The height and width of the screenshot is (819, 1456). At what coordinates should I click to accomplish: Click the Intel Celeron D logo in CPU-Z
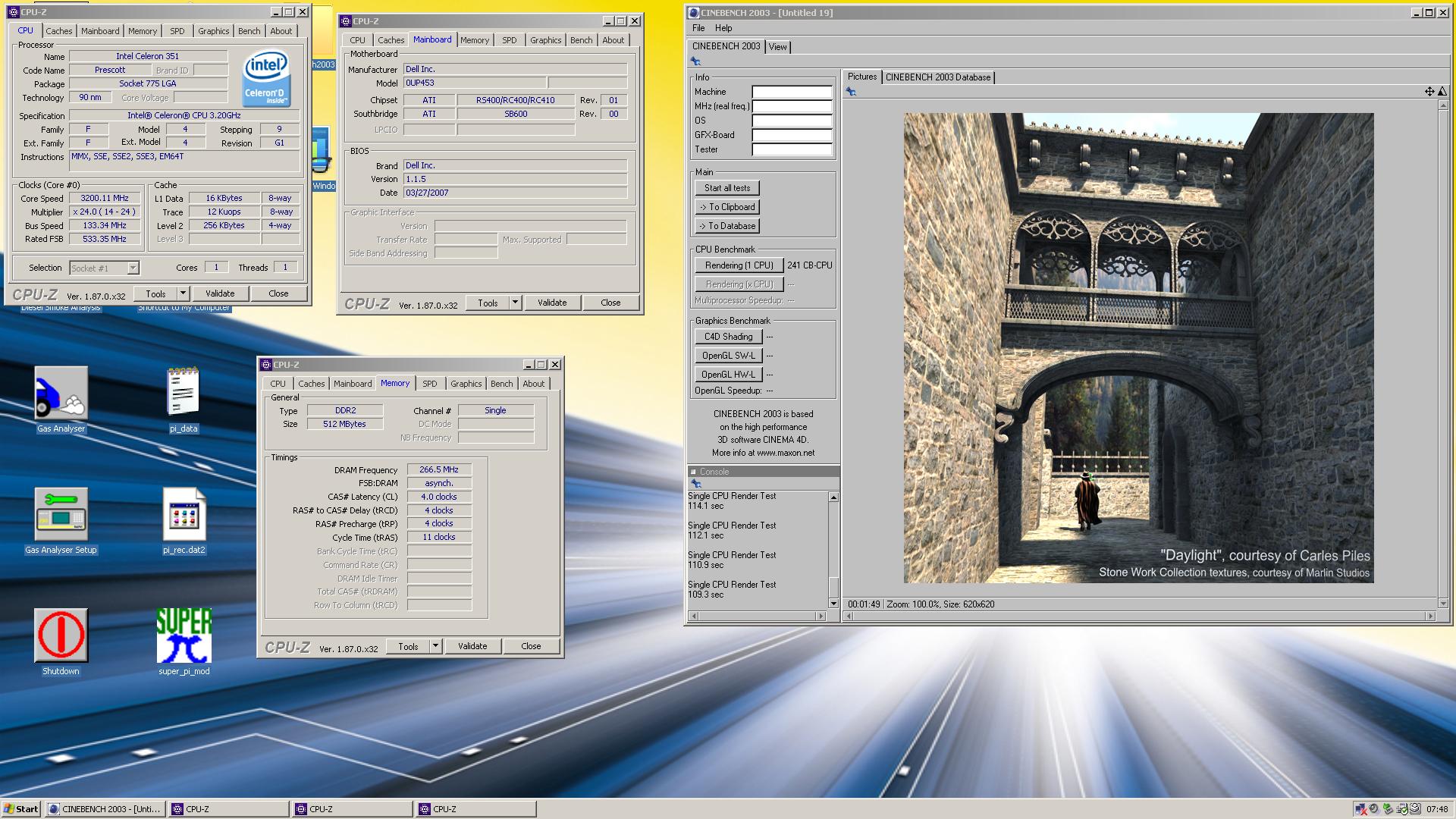[x=265, y=78]
